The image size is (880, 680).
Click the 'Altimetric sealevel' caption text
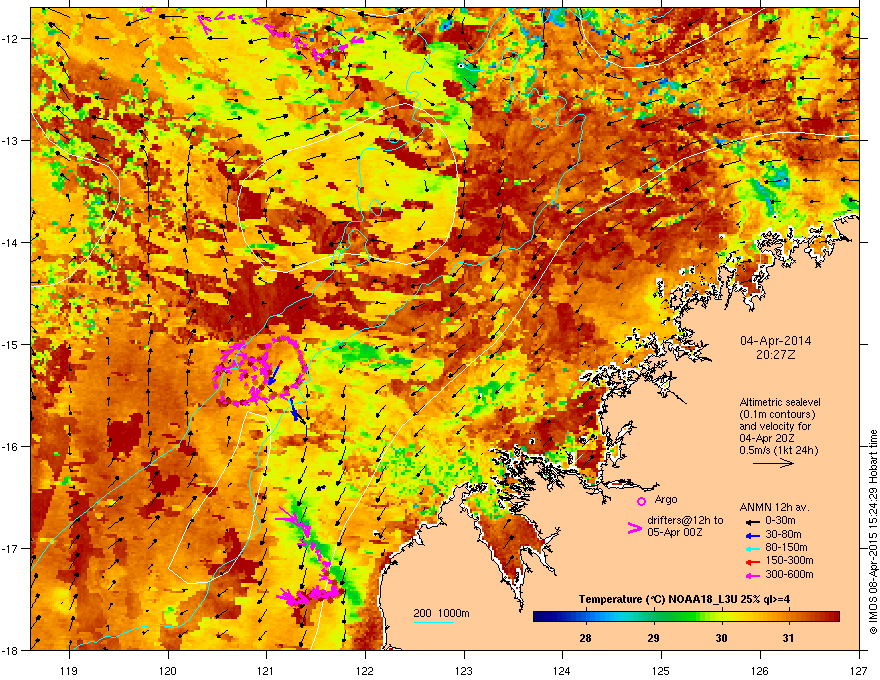coord(780,402)
